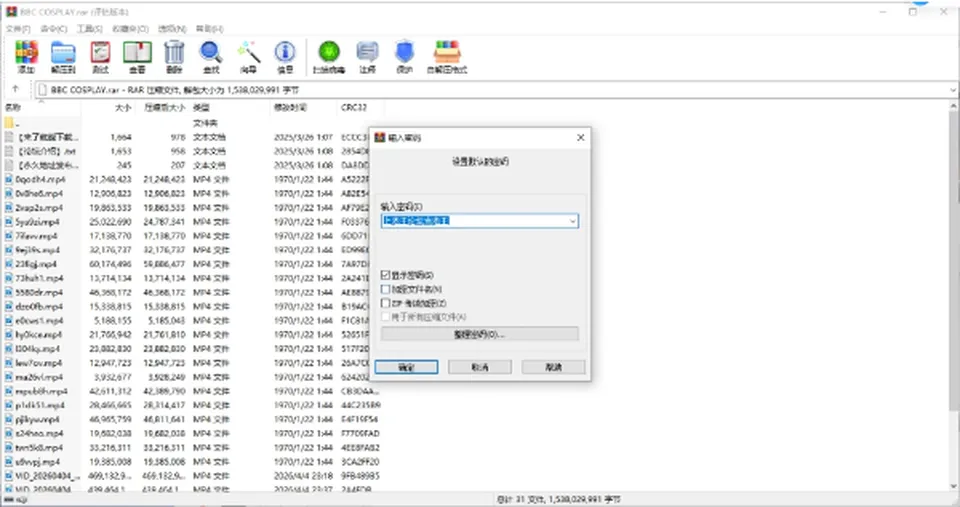Click the scrollbar down arrow of the file list
This screenshot has height=507, width=960.
954,487
